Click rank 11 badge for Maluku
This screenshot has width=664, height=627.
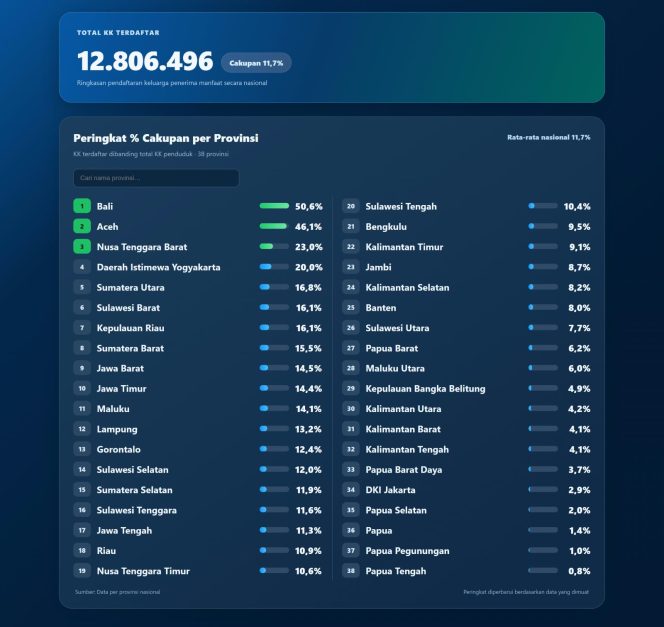coord(82,409)
